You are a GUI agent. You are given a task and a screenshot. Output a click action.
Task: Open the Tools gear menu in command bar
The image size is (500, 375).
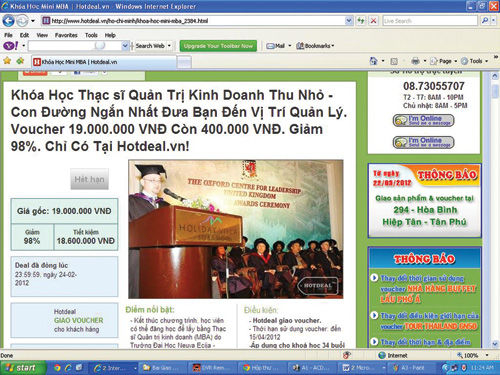pos(474,61)
